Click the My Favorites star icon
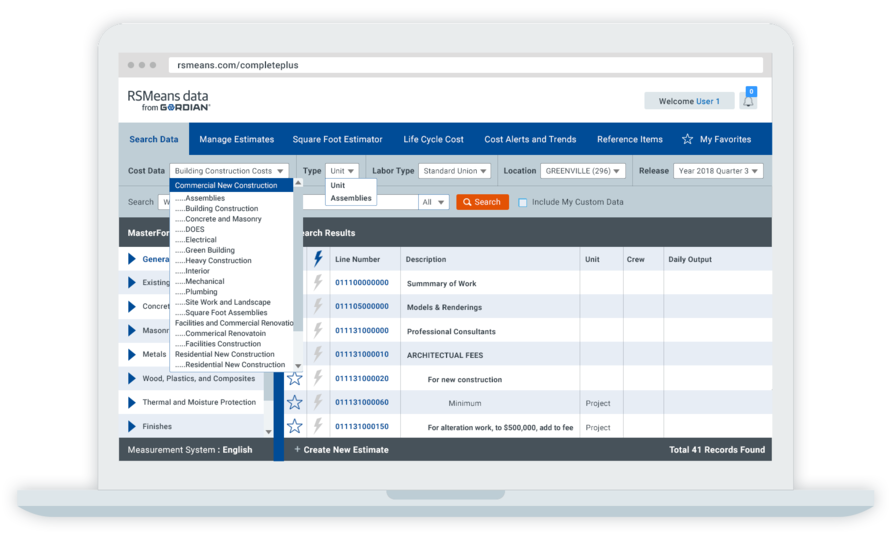The image size is (890, 538). coord(687,139)
